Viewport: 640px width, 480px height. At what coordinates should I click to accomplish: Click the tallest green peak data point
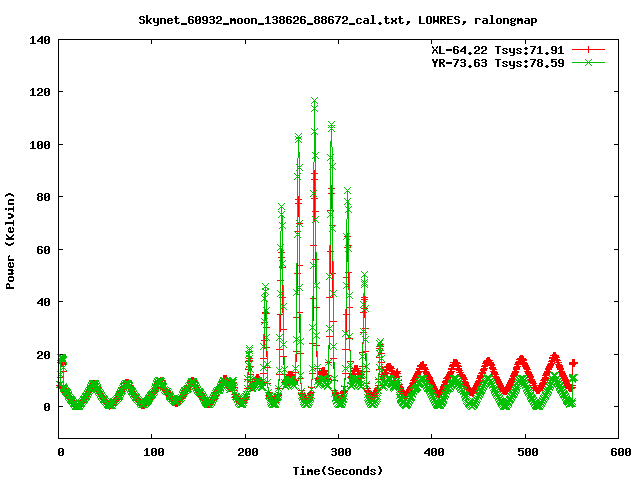click(314, 101)
